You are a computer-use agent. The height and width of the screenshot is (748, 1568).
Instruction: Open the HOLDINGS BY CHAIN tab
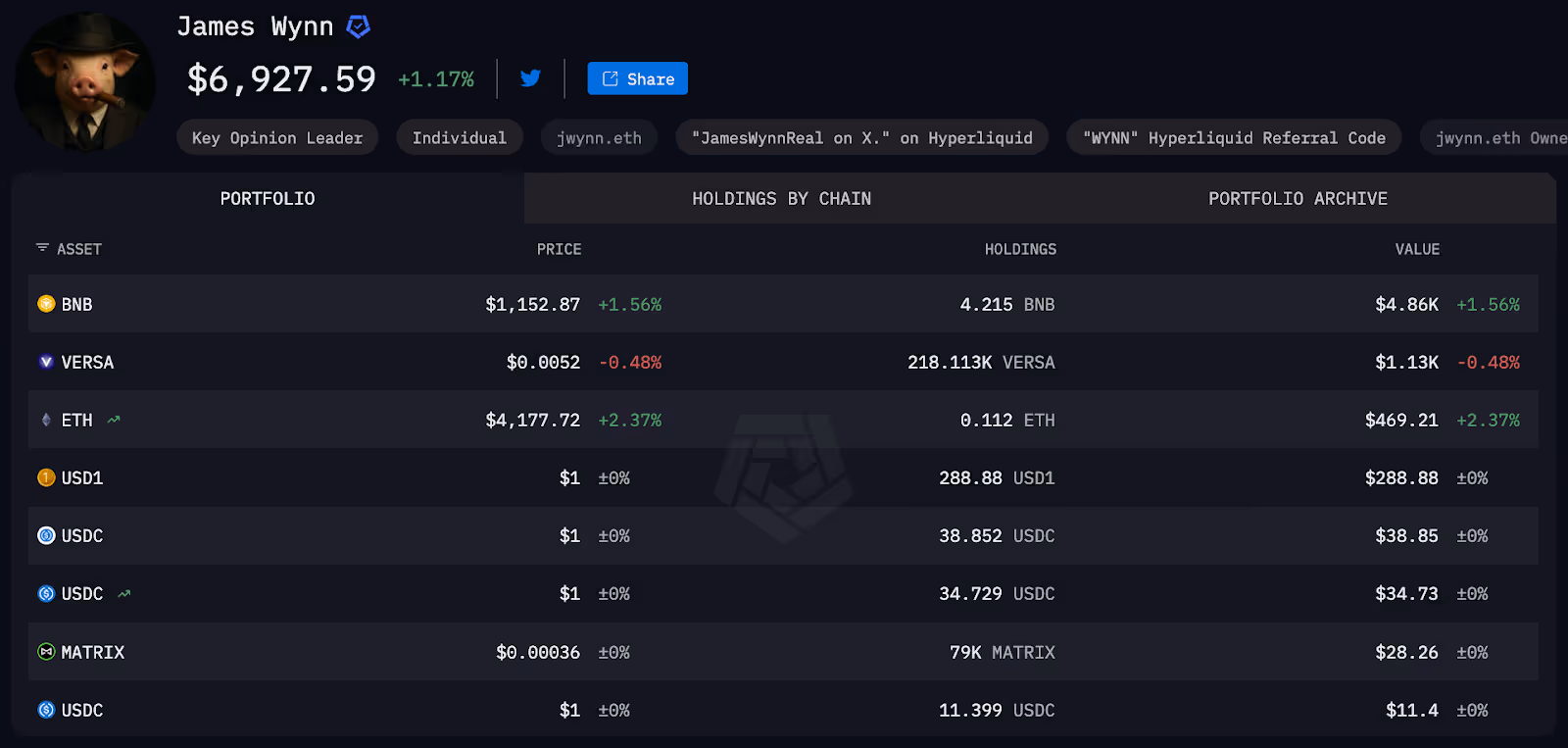(x=781, y=198)
